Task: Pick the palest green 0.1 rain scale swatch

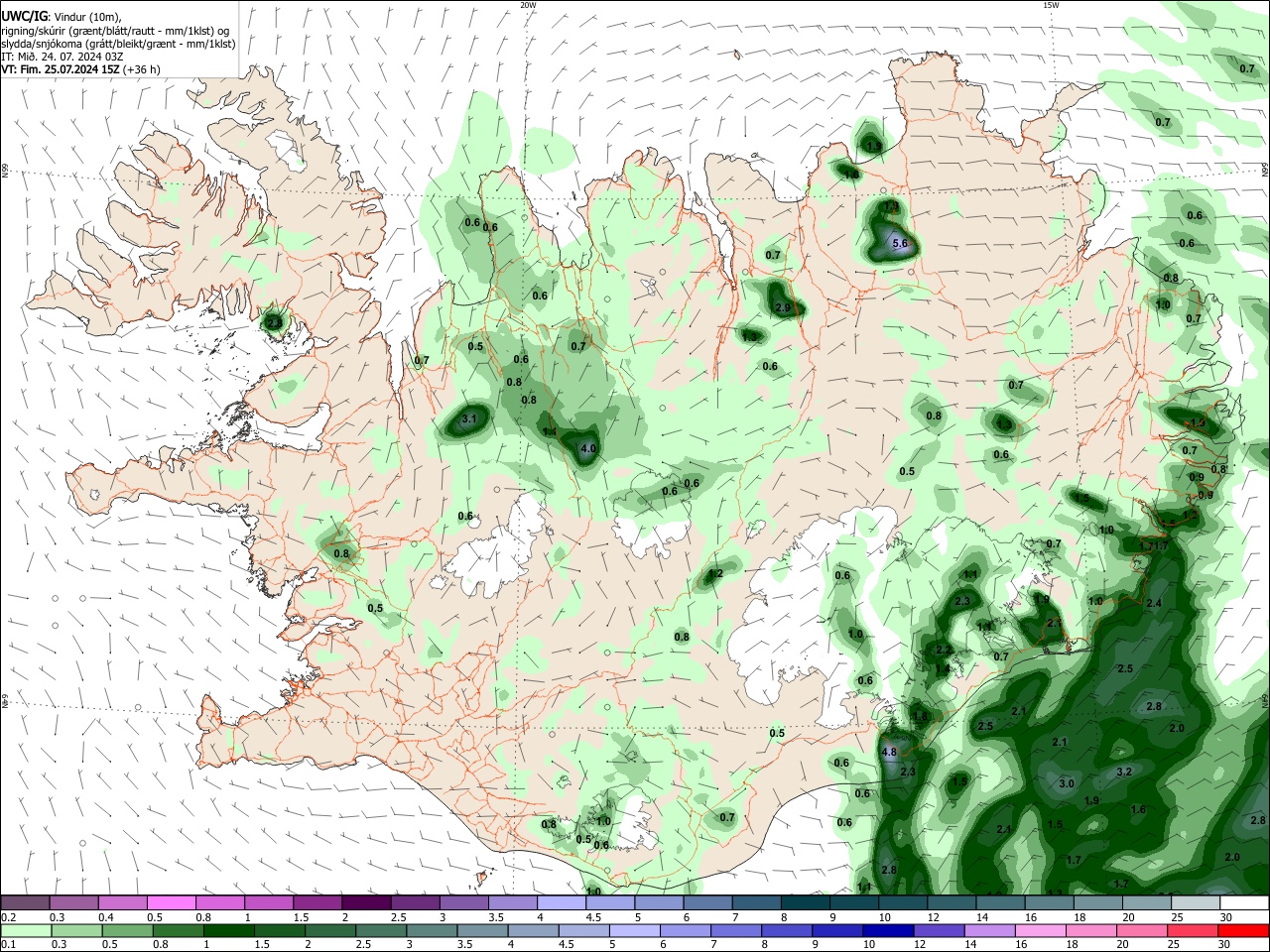Action: point(25,930)
